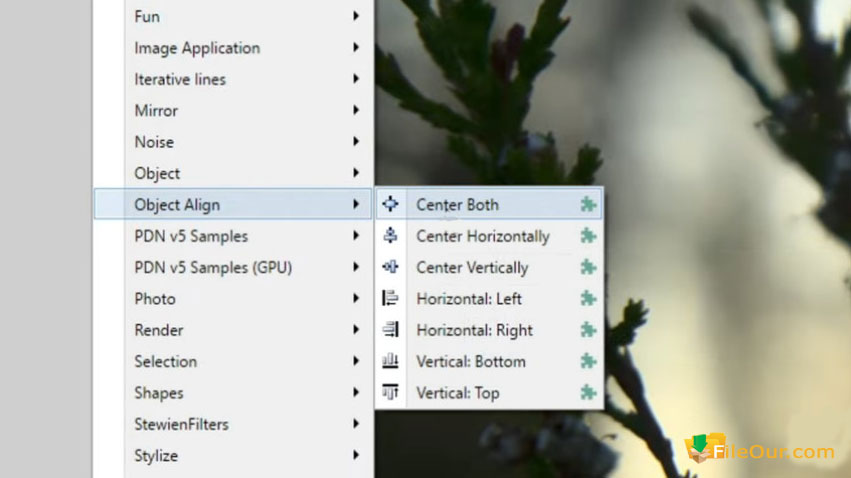Expand arrow next to Render
The width and height of the screenshot is (851, 478).
[x=356, y=329]
